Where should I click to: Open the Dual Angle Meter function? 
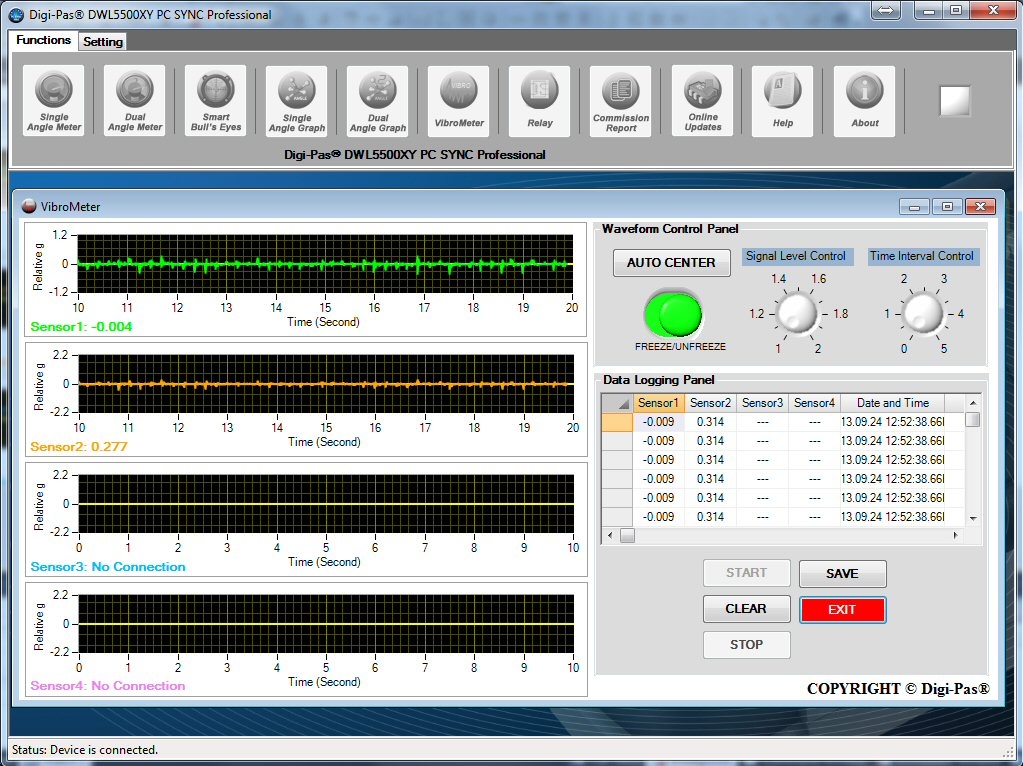click(134, 100)
